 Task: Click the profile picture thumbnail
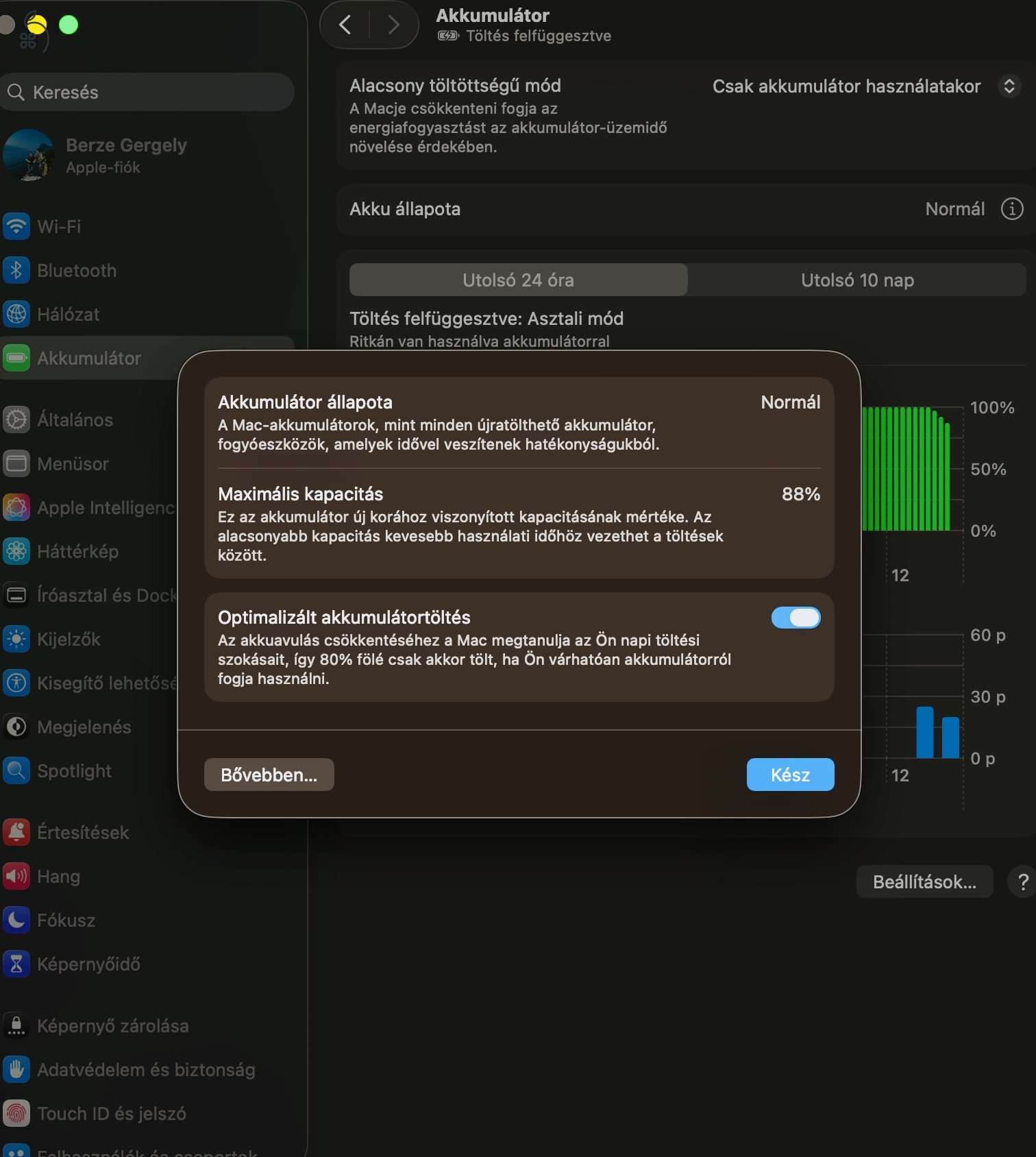pyautogui.click(x=28, y=156)
